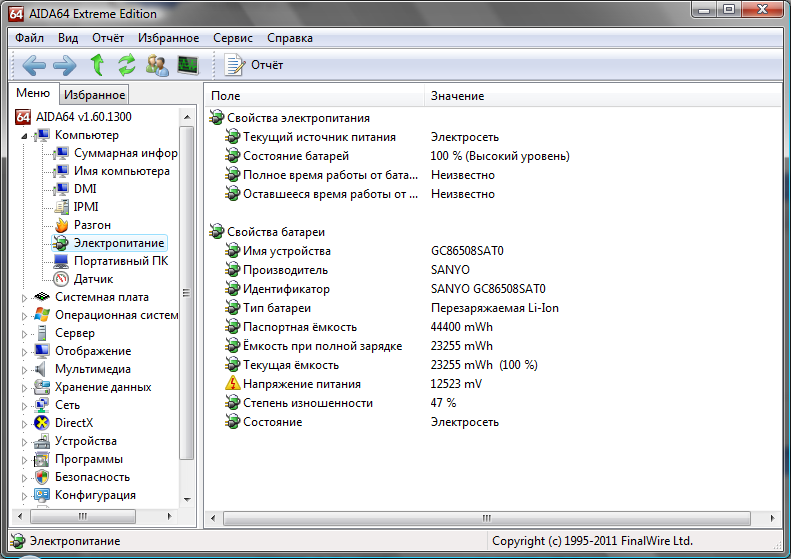Expand the Устройства tree node

click(24, 441)
